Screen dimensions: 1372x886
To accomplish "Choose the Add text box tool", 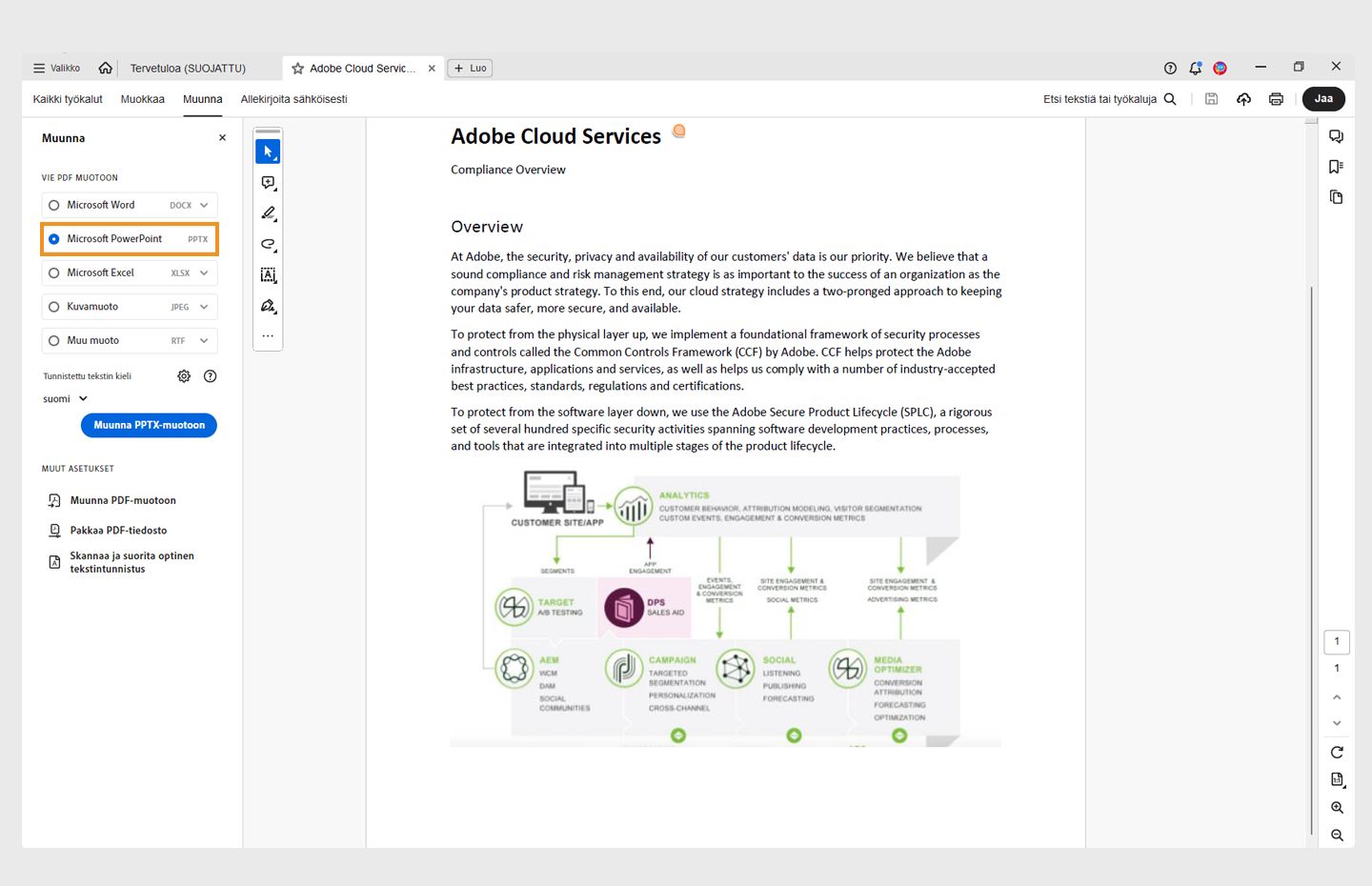I will click(x=268, y=274).
